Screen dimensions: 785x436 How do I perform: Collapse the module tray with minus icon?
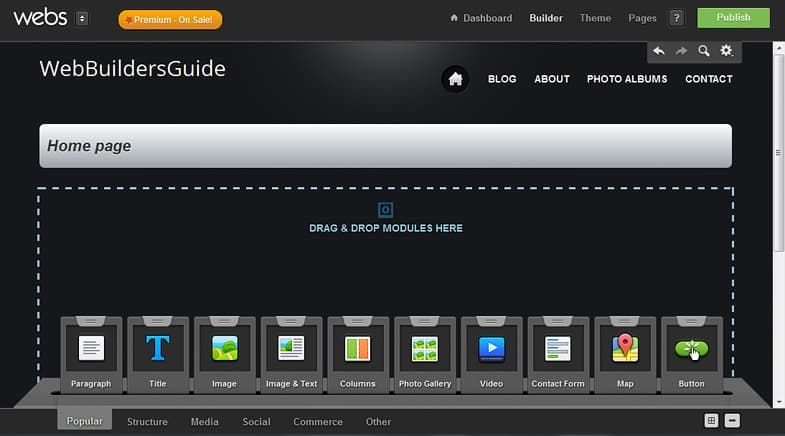[x=732, y=420]
